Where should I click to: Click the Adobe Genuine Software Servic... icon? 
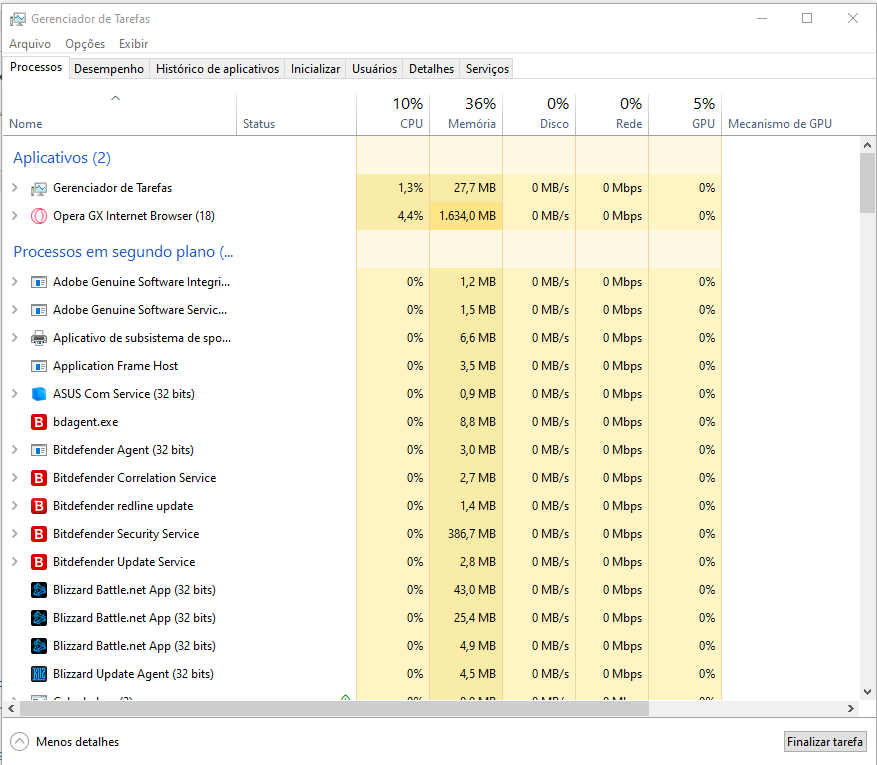click(x=39, y=310)
